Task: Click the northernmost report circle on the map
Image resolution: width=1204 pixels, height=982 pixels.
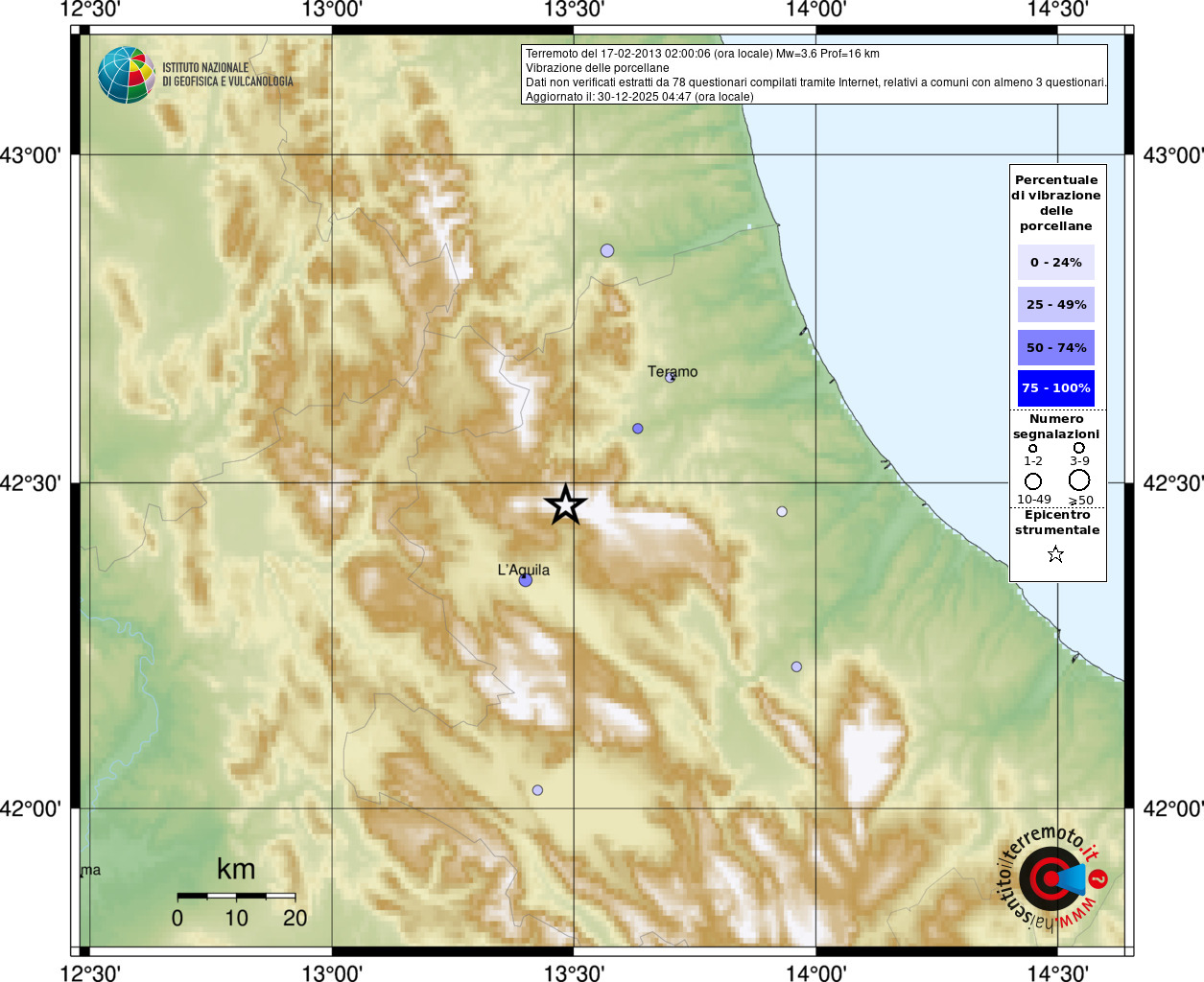Action: pos(607,250)
